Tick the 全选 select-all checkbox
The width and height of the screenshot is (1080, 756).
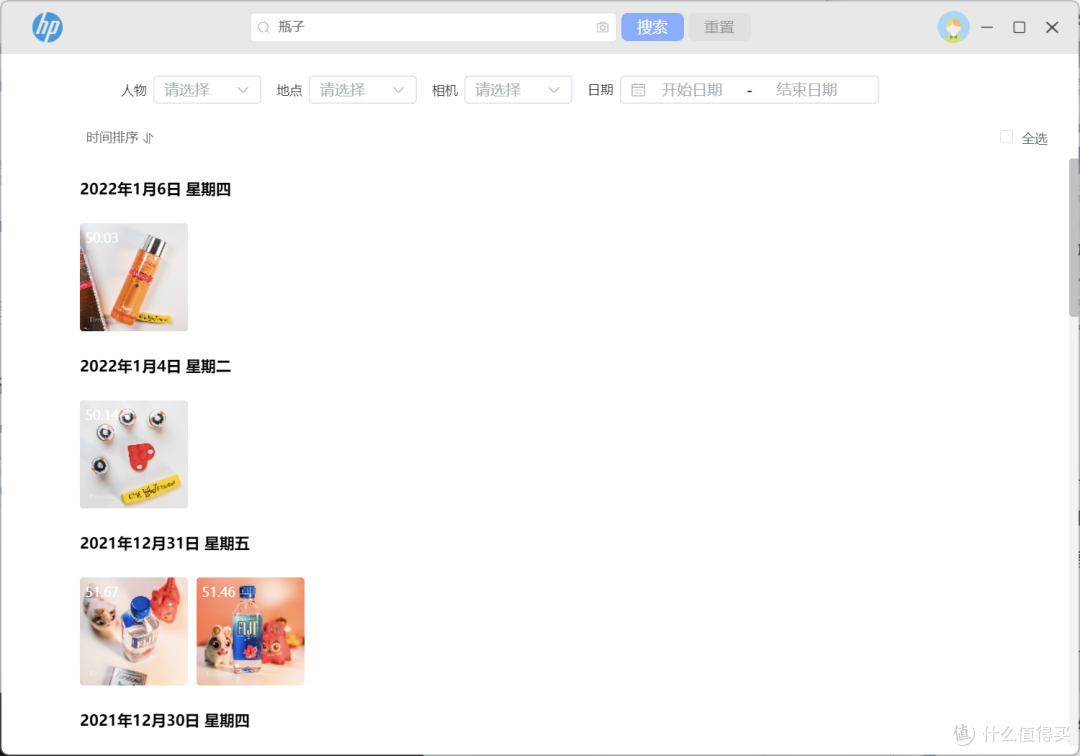coord(1006,137)
